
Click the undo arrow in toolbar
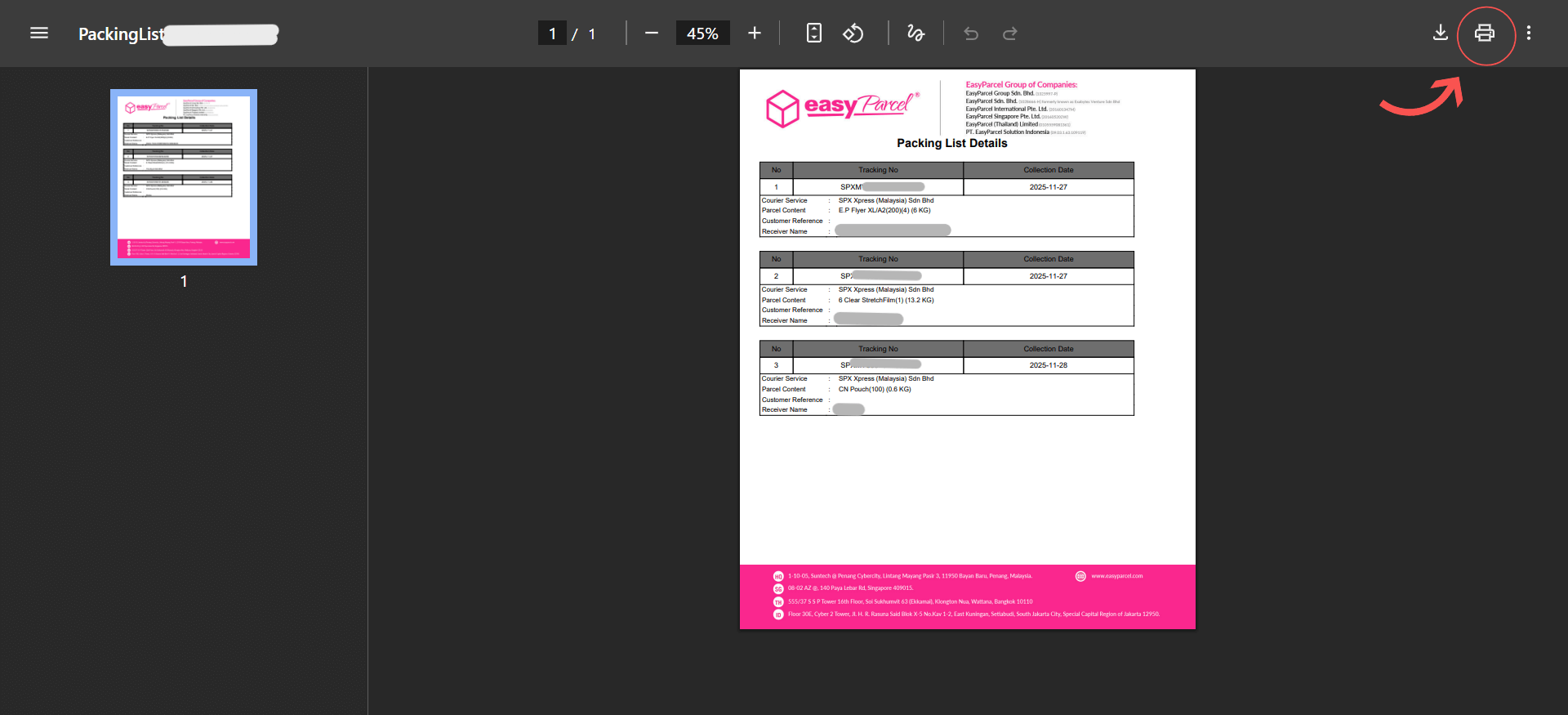click(x=970, y=34)
